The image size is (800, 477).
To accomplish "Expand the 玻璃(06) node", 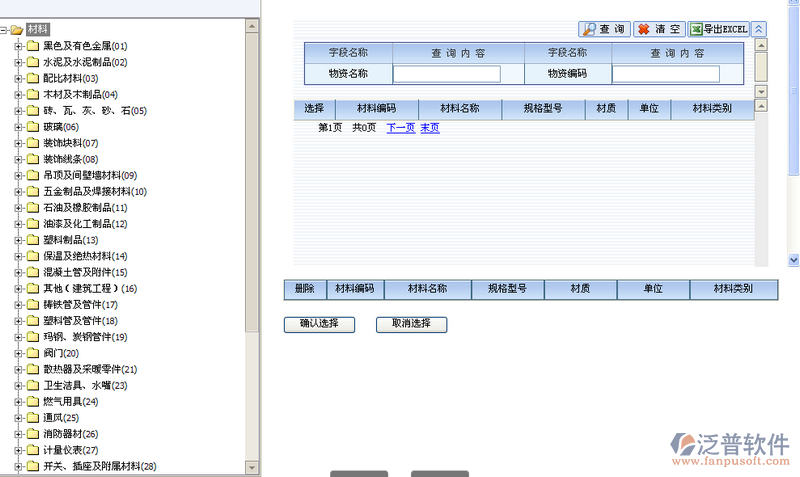I will 18,127.
